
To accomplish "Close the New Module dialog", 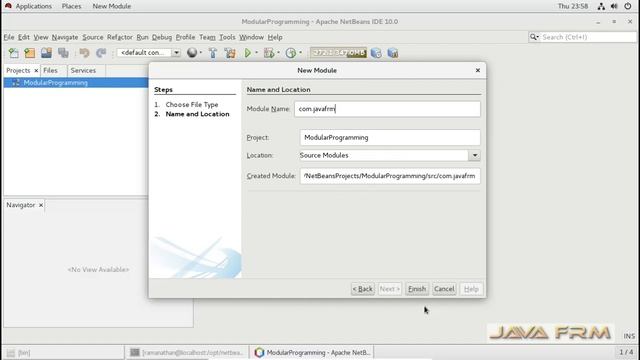I will [478, 70].
